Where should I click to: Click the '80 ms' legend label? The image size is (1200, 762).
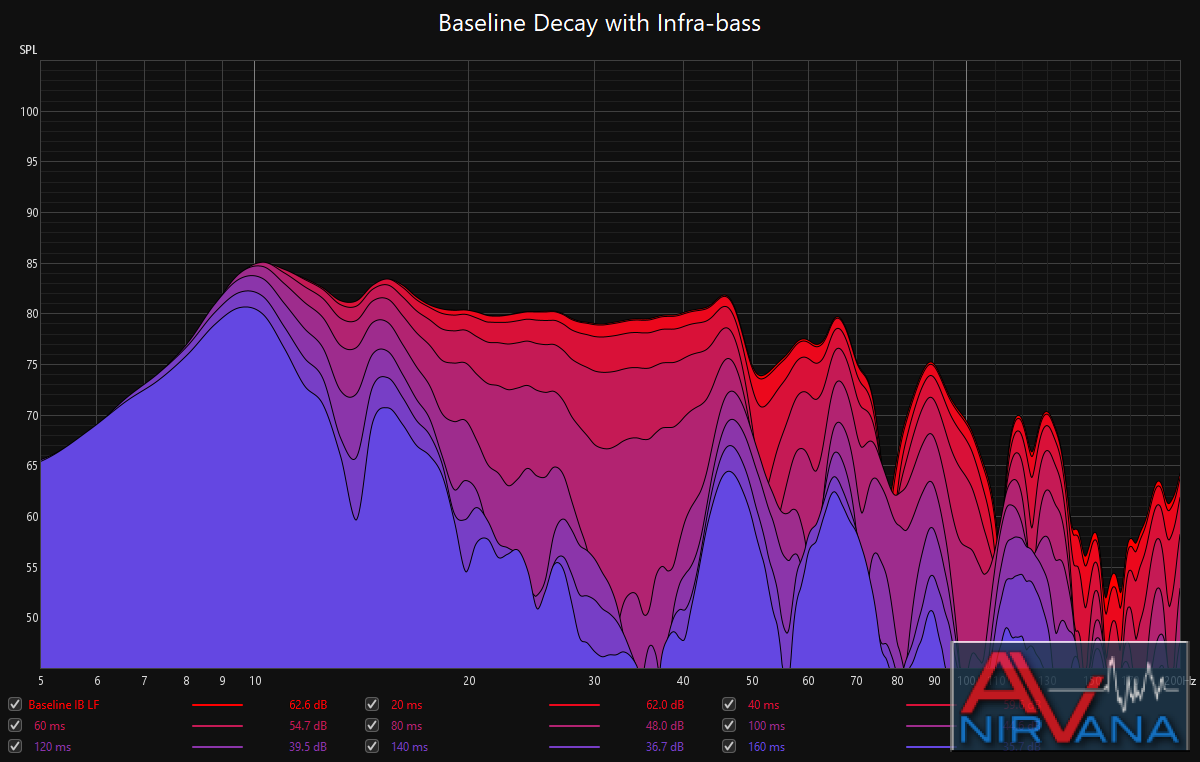click(x=406, y=726)
